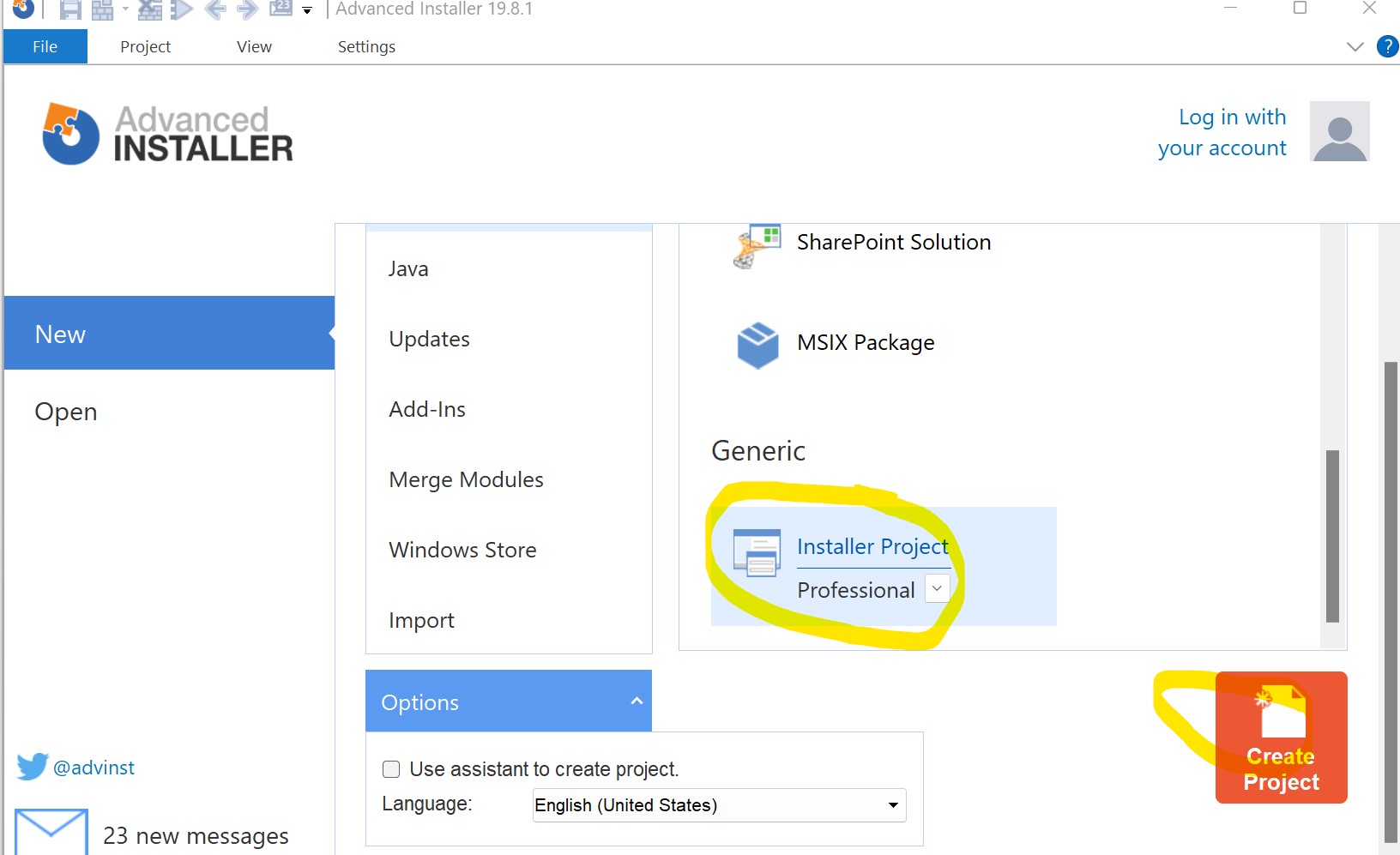Open the @advinst Twitter link

point(94,768)
